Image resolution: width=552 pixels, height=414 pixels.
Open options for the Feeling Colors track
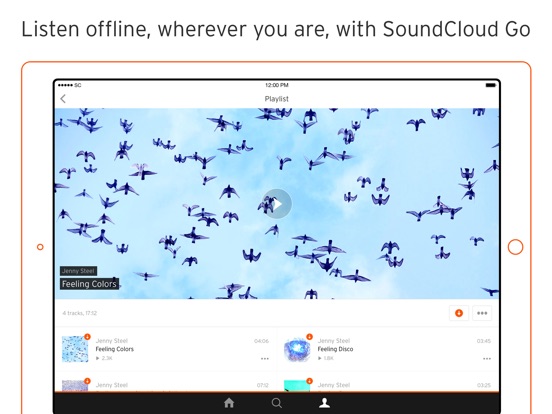[x=265, y=358]
